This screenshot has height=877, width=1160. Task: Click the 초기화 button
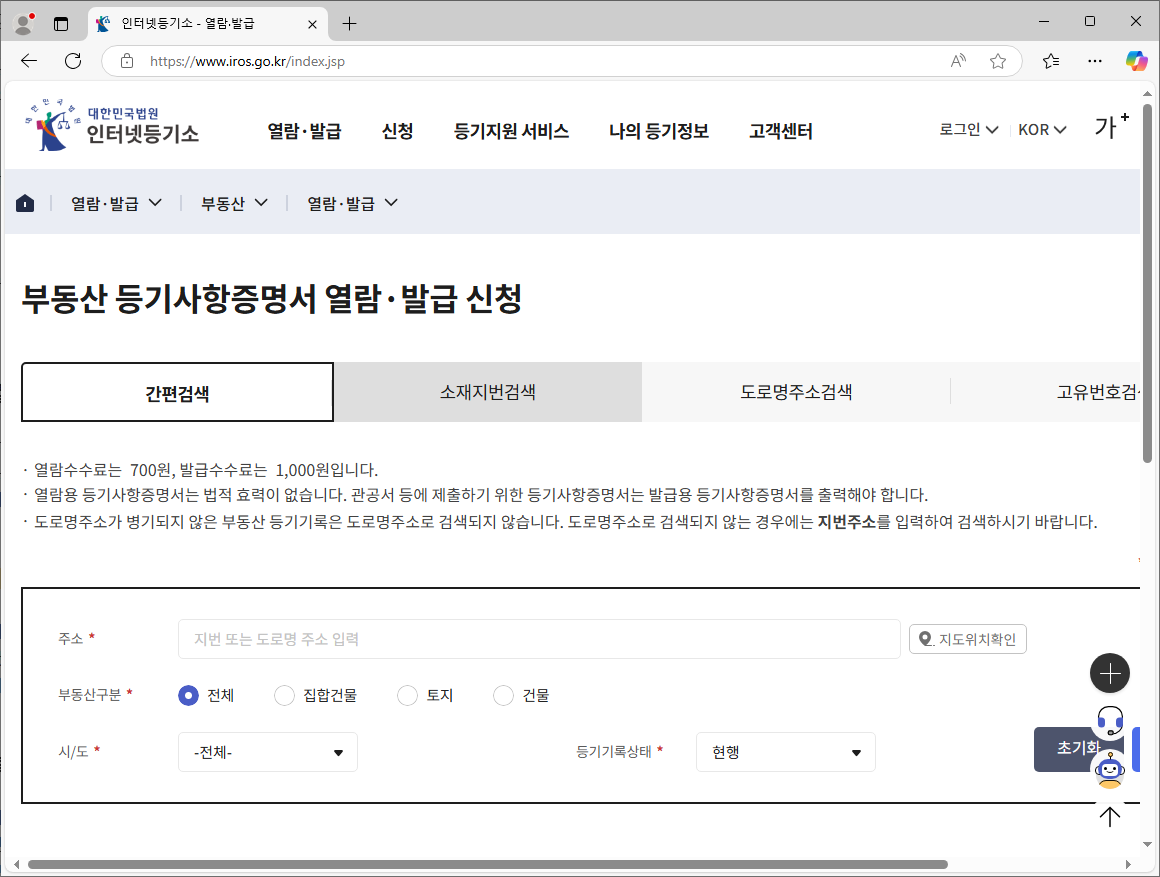[x=1078, y=749]
